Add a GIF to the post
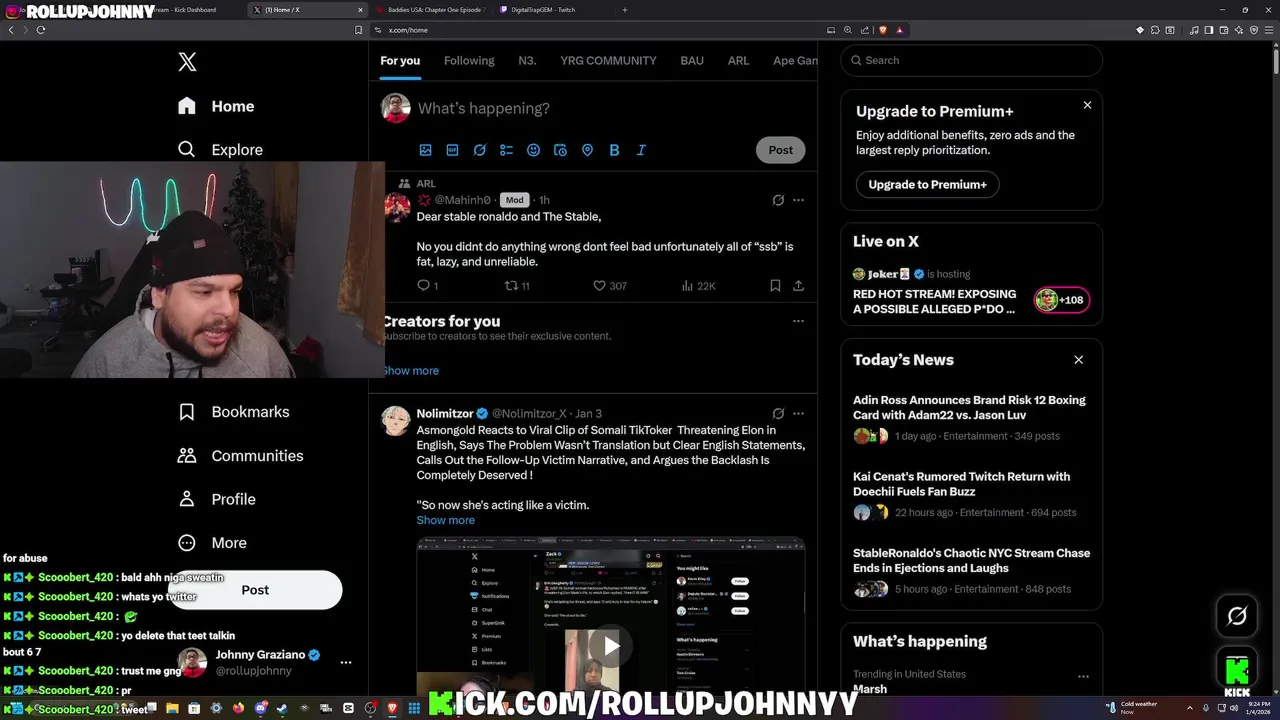This screenshot has width=1280, height=720. pos(452,150)
